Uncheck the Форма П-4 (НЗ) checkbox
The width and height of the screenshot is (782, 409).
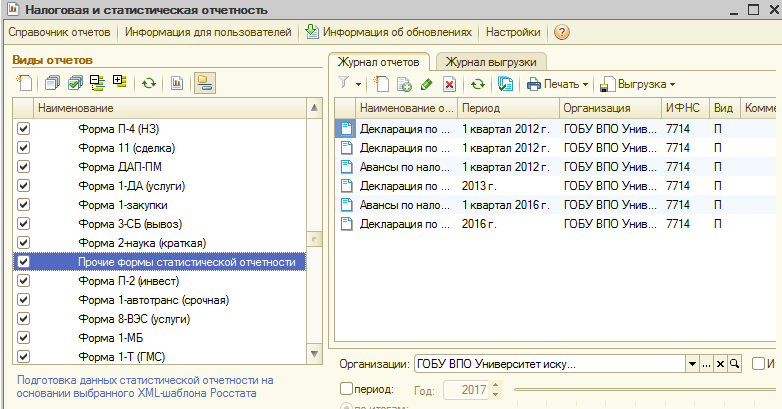tap(23, 129)
